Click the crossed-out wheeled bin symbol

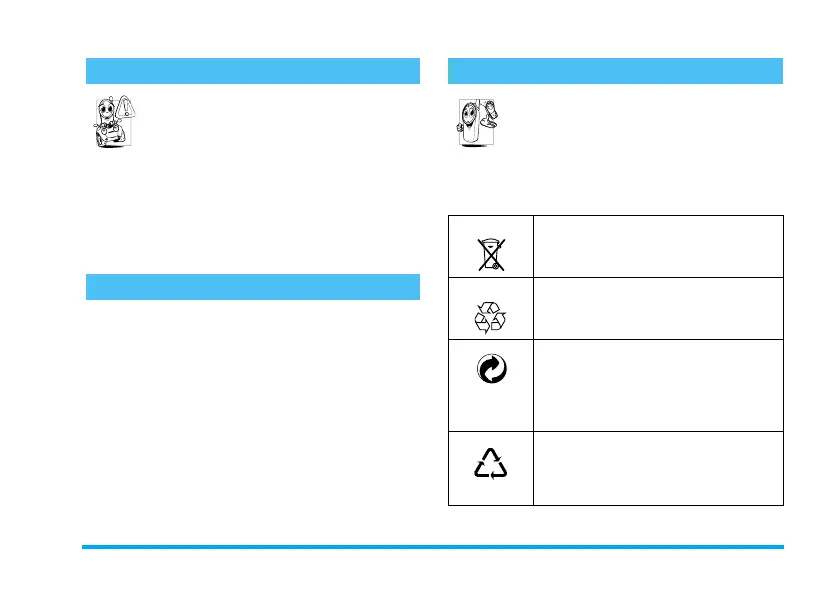click(x=491, y=254)
